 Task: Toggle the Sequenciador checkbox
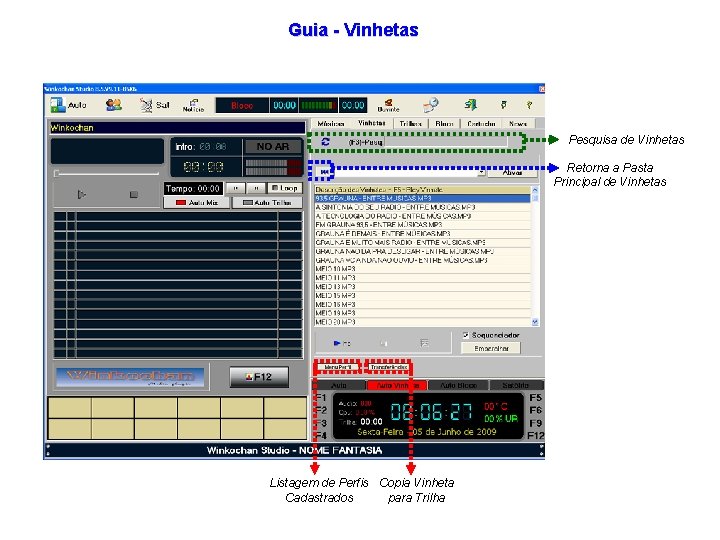click(466, 335)
